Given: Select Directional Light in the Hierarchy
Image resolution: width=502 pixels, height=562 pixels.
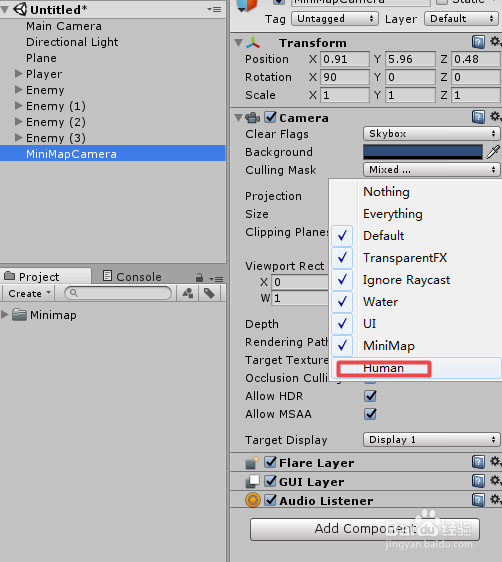Looking at the screenshot, I should [x=72, y=42].
